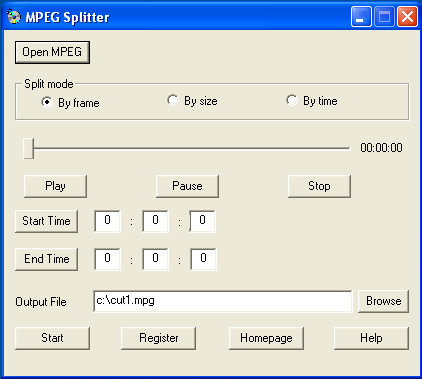Image resolution: width=422 pixels, height=379 pixels.
Task: Start splitting the MPEG file
Action: (52, 338)
